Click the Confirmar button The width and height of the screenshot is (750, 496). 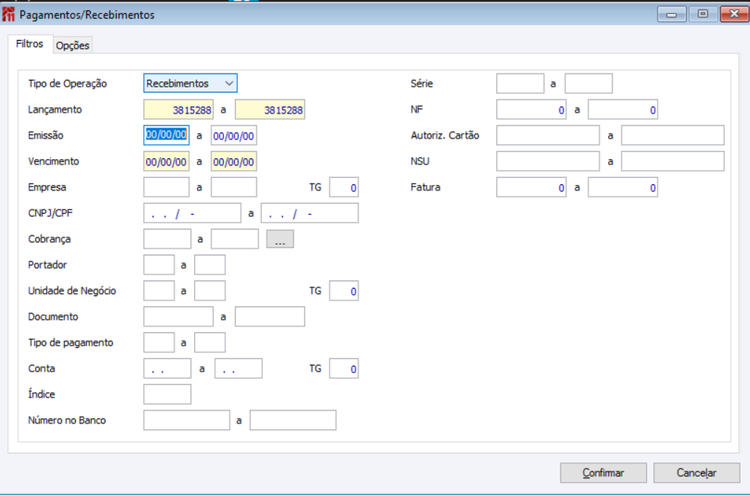click(603, 473)
